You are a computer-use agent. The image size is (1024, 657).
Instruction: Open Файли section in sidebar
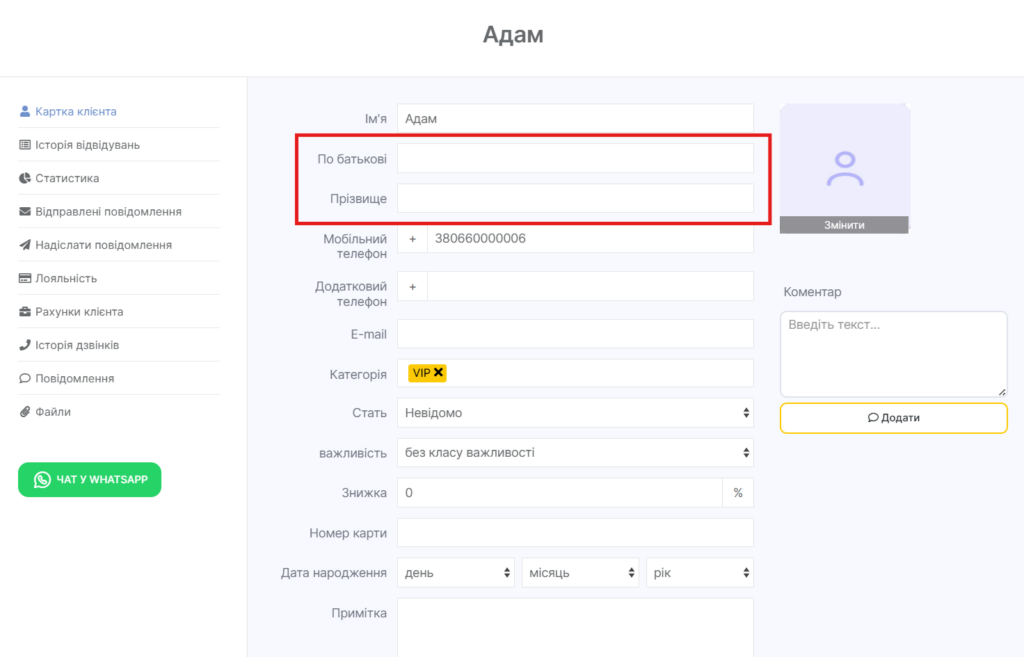[53, 412]
